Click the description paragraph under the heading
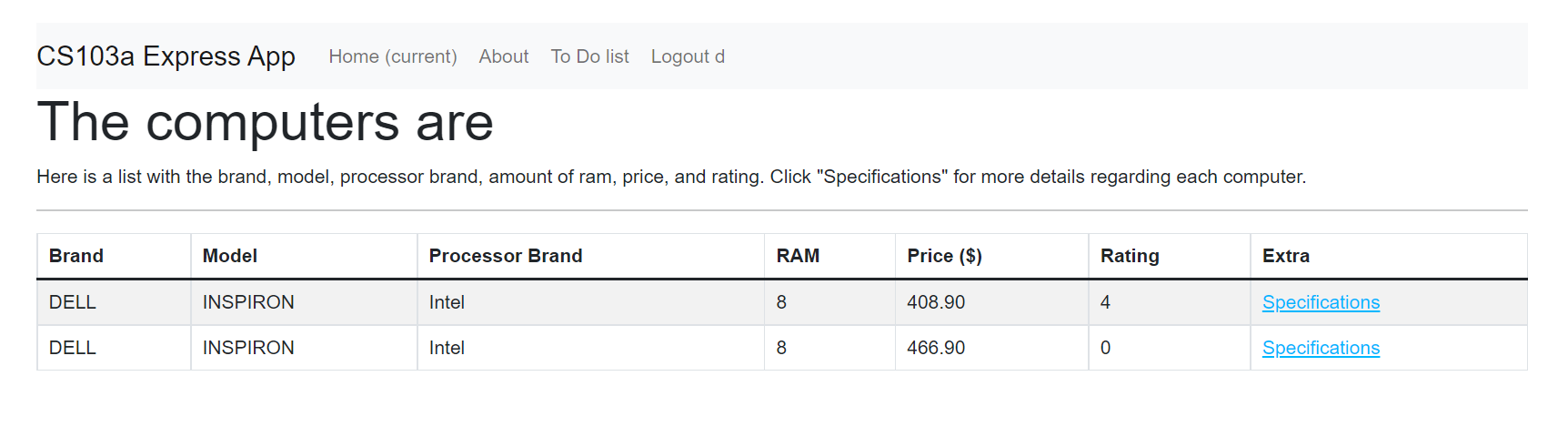Viewport: 1568px width, 427px height. pyautogui.click(x=670, y=177)
